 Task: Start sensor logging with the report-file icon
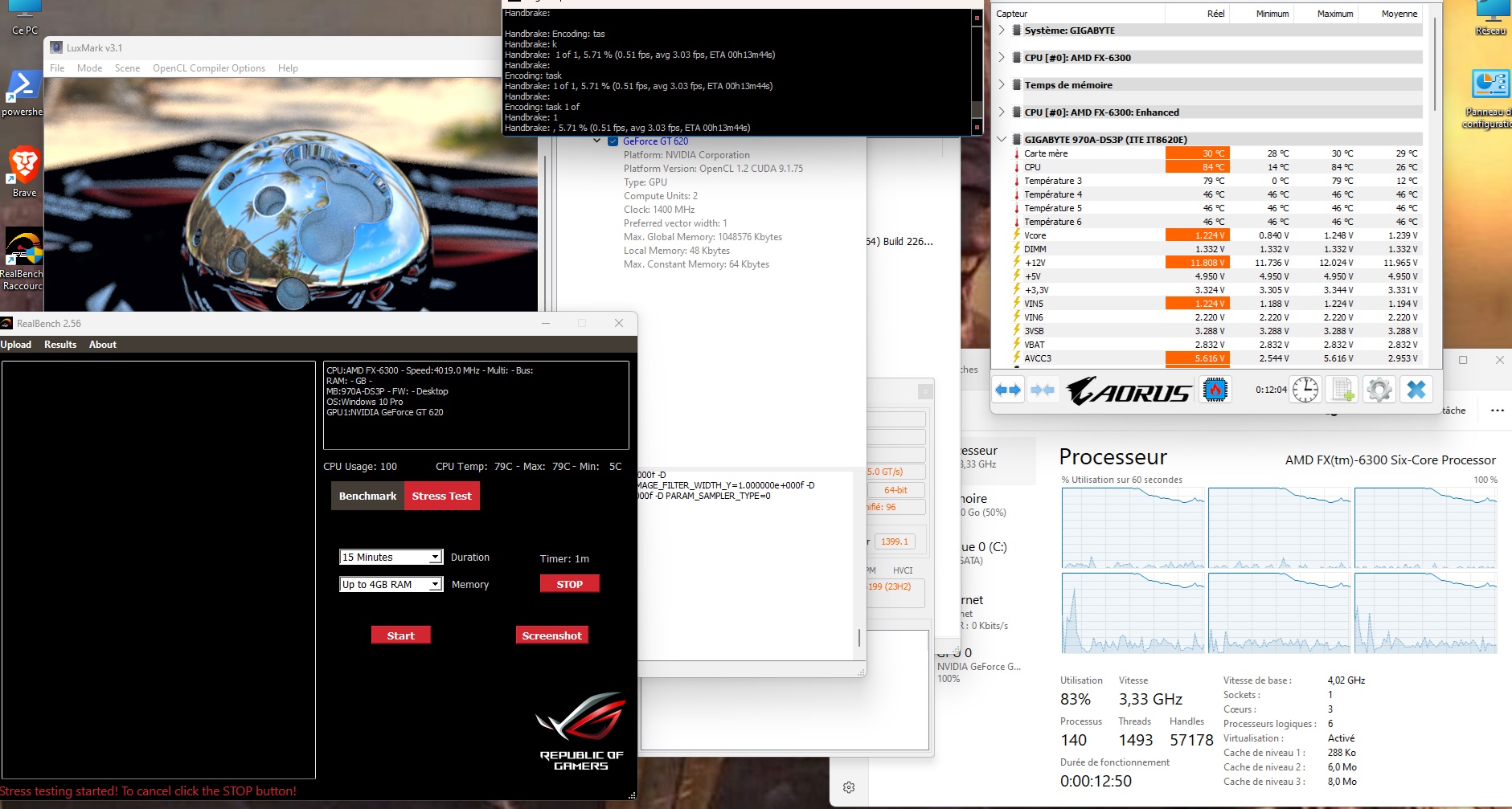click(1341, 390)
